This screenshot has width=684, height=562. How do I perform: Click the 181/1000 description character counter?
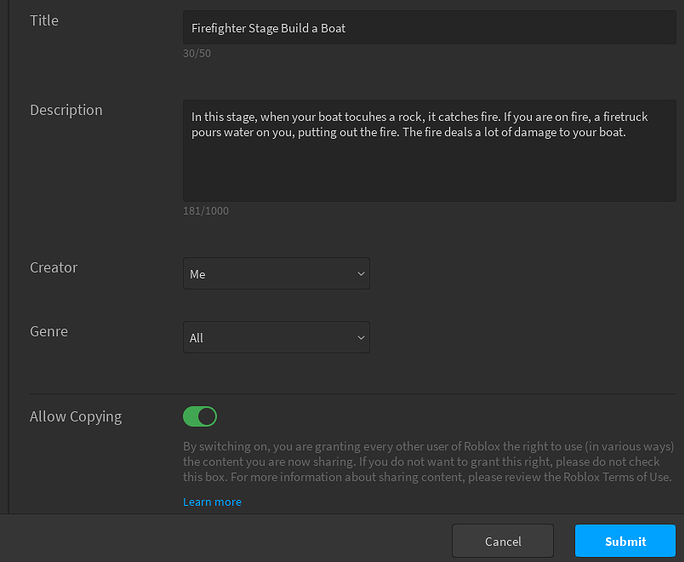(206, 211)
